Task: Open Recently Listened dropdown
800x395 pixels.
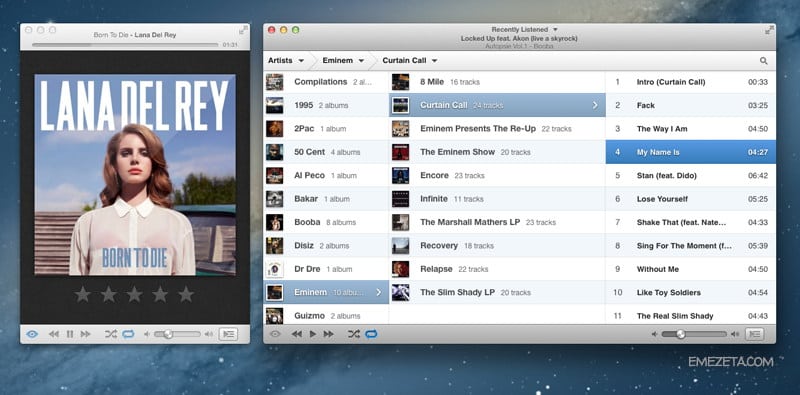Action: [524, 30]
